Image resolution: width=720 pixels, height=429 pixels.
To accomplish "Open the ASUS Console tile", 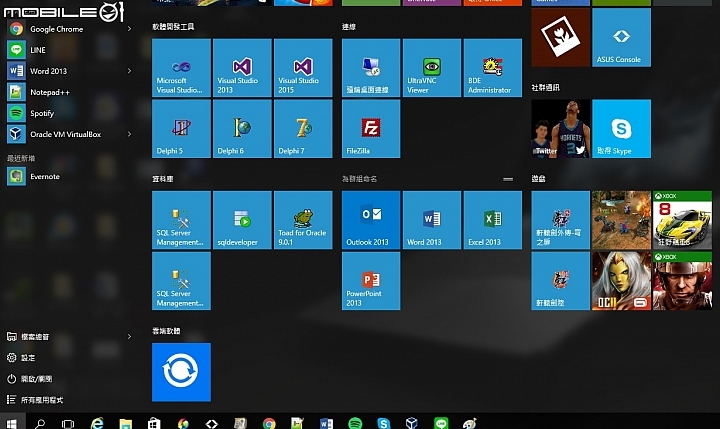I will coord(621,37).
